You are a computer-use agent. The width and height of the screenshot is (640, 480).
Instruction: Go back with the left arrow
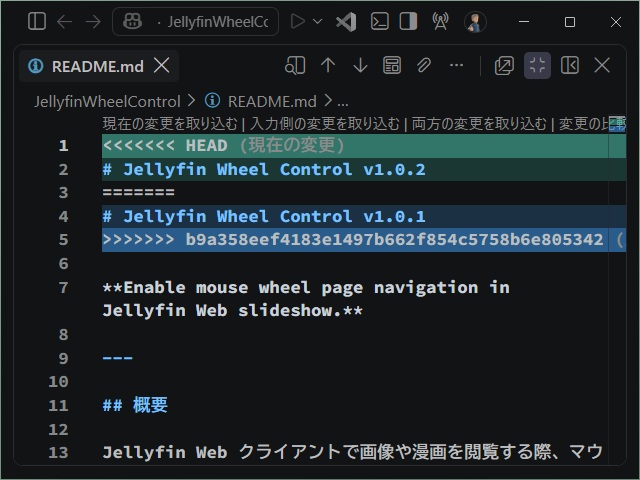click(64, 21)
